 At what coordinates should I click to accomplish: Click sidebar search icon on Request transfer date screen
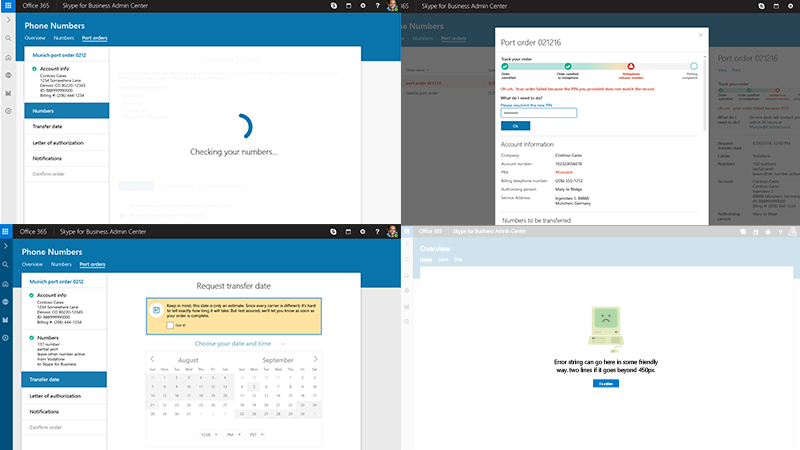click(x=6, y=265)
